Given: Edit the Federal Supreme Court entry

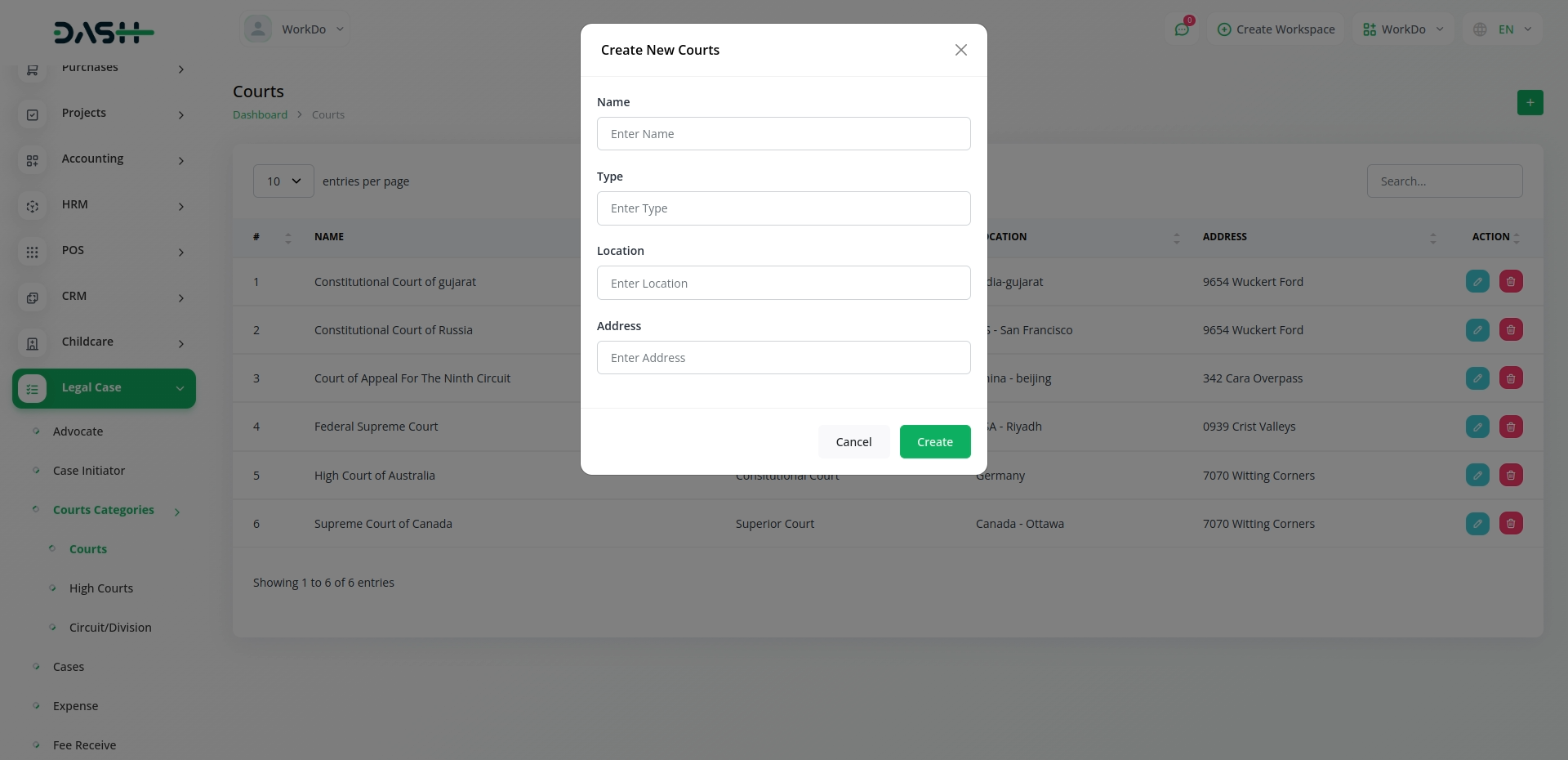Looking at the screenshot, I should (x=1477, y=427).
